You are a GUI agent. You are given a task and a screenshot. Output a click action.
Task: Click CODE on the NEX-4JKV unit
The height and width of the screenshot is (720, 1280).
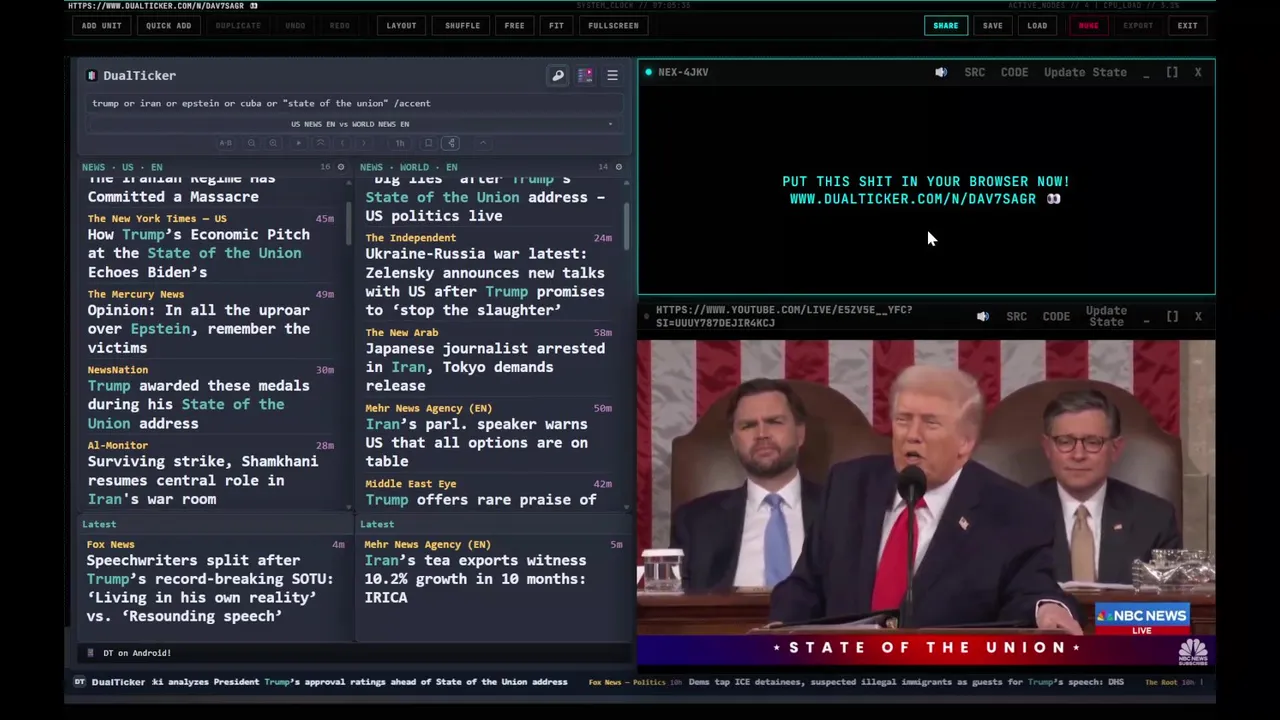(1014, 72)
